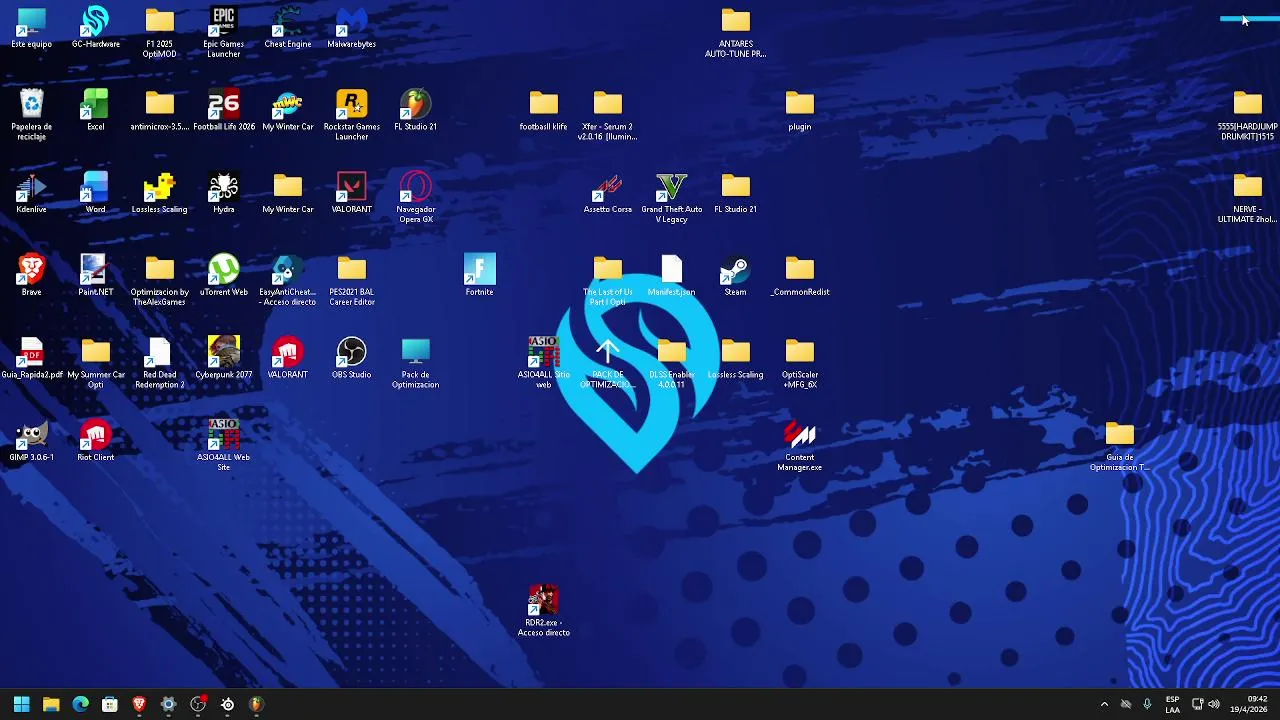
Task: Launch VALORANT with the red fist icon
Action: coord(287,358)
